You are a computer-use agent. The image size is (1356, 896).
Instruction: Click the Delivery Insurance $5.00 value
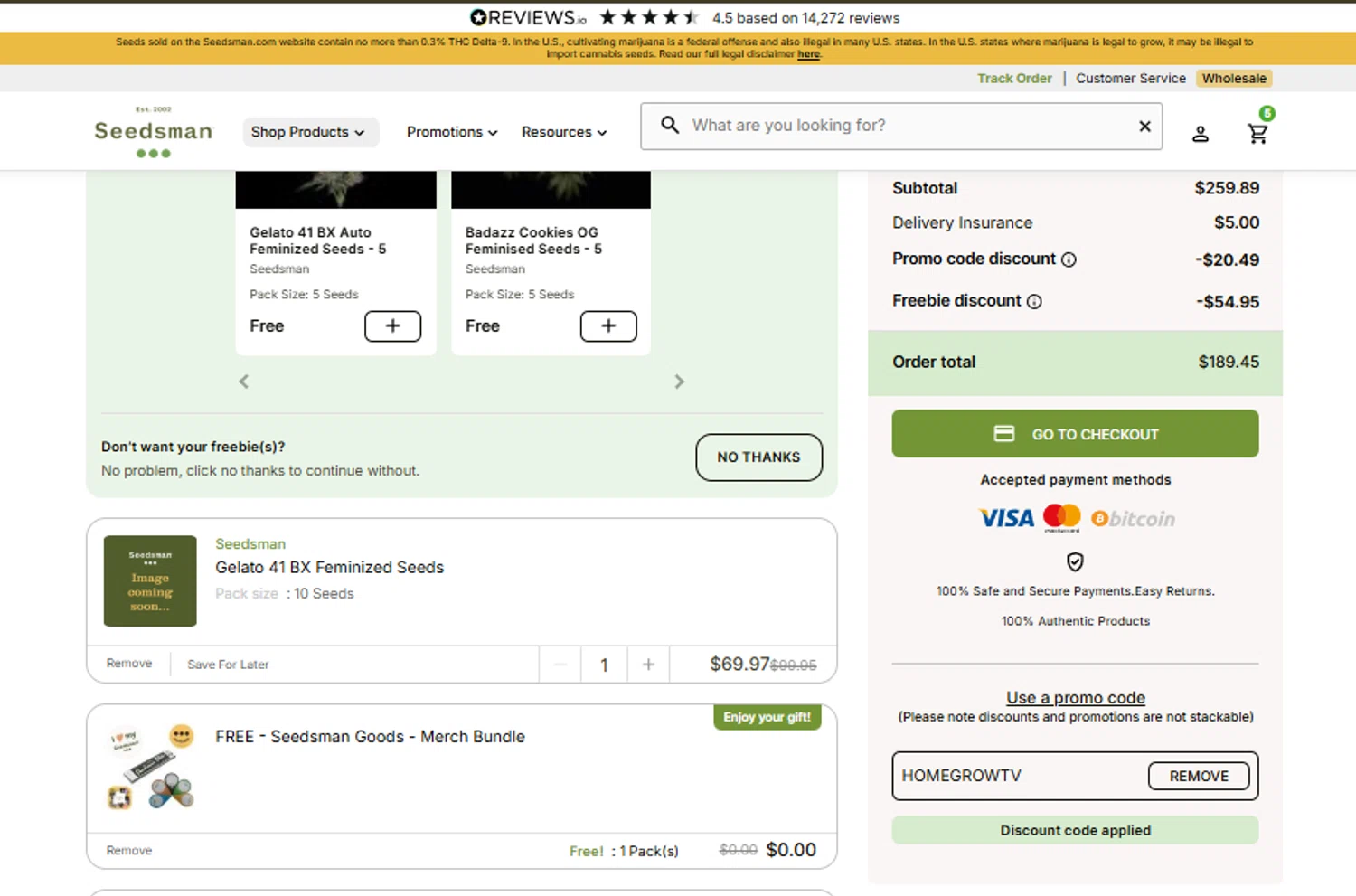coord(1237,222)
